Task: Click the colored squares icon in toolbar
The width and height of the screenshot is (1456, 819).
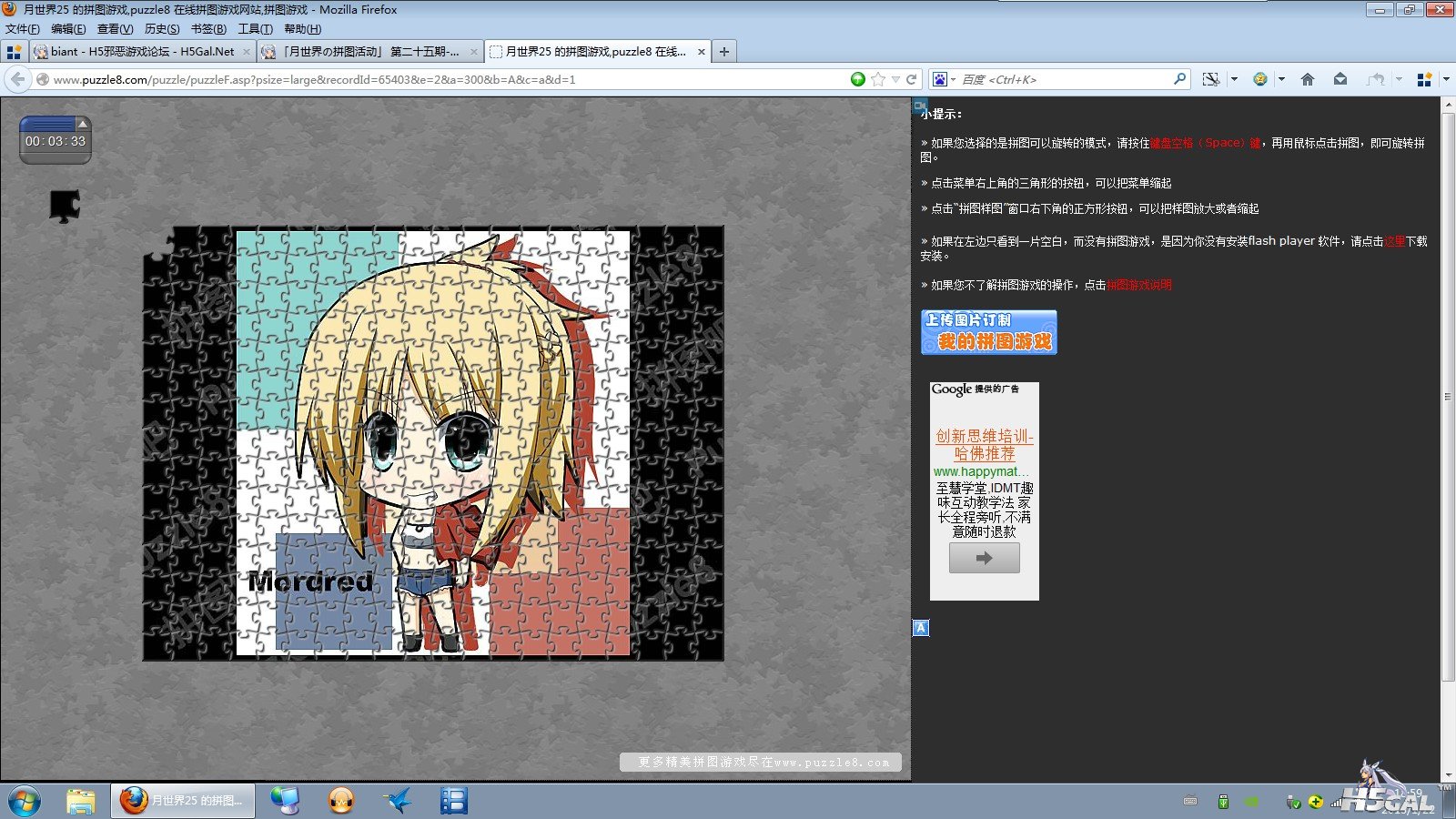Action: click(1425, 79)
